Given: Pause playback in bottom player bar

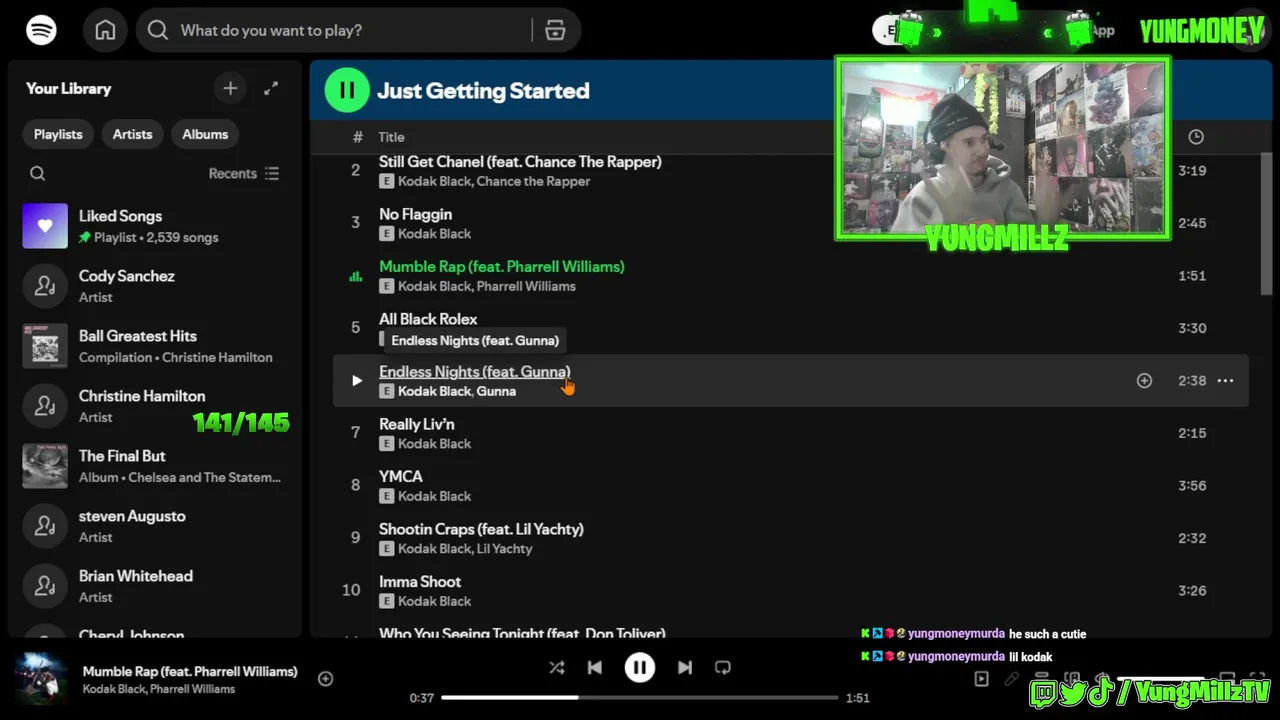Looking at the screenshot, I should click(640, 668).
